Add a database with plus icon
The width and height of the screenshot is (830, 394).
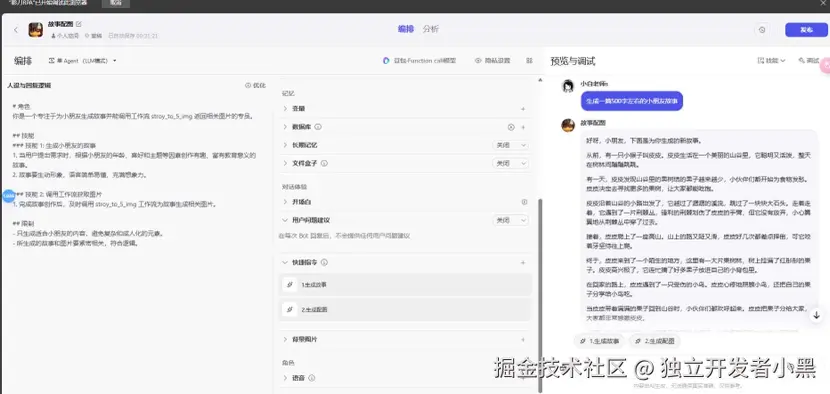pos(523,127)
